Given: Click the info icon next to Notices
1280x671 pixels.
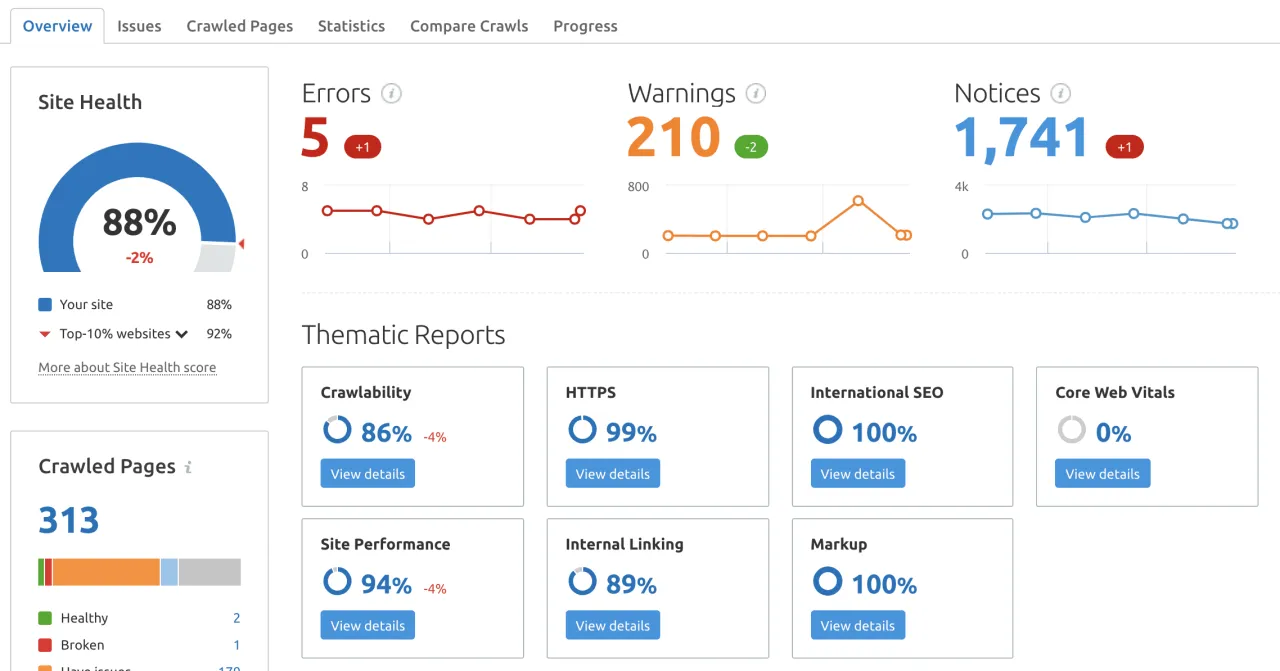Looking at the screenshot, I should pyautogui.click(x=1061, y=94).
